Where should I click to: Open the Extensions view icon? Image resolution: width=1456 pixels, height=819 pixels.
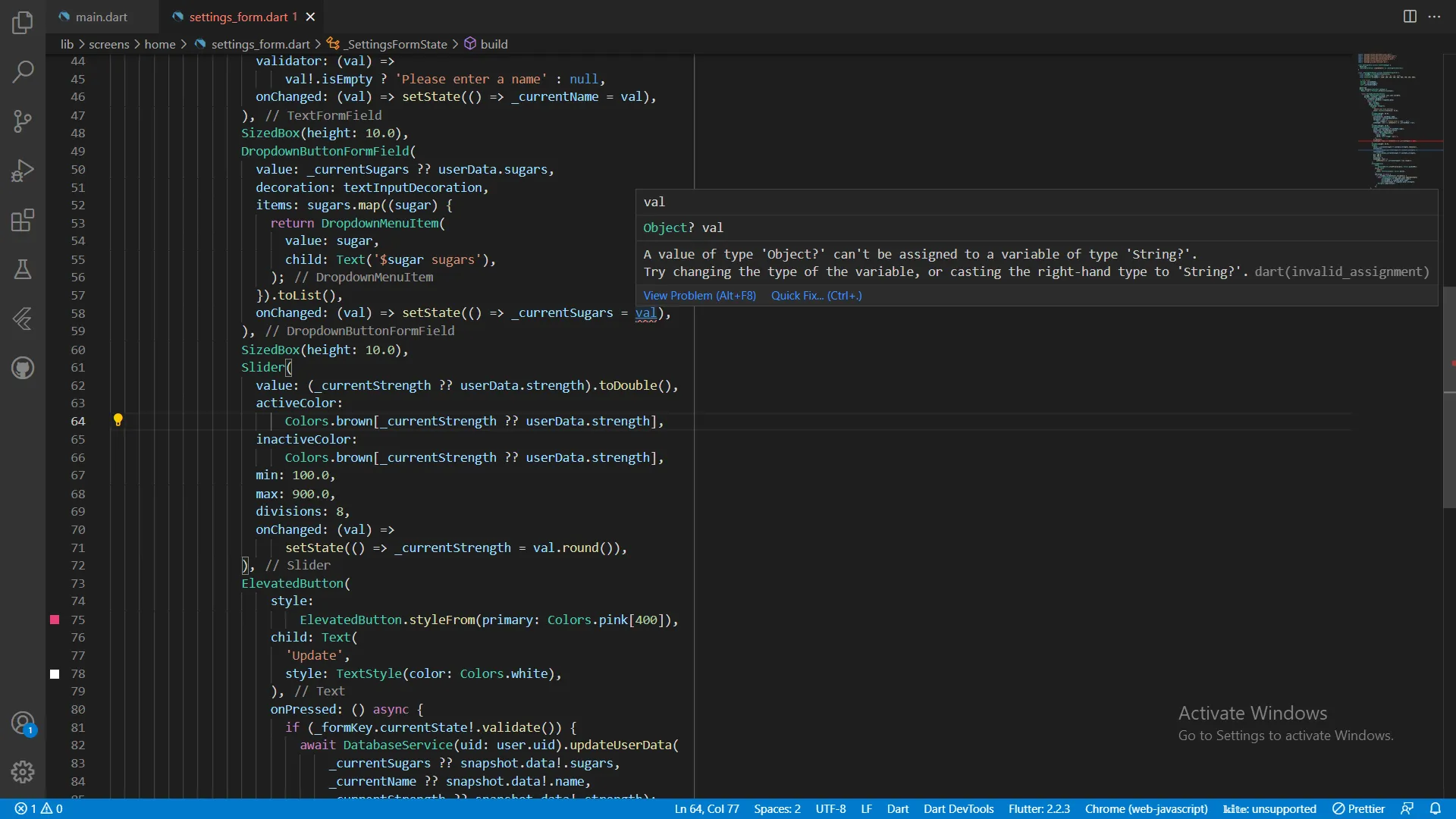[x=23, y=221]
